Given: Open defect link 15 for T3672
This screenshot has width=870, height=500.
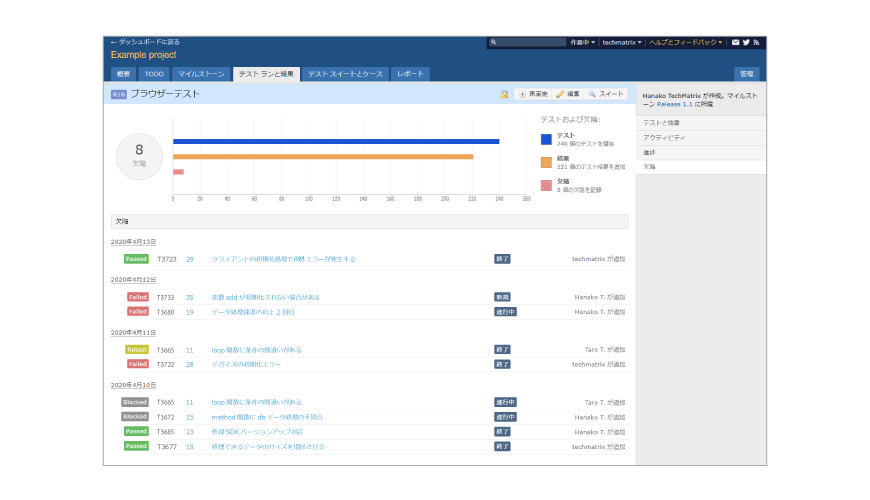Looking at the screenshot, I should click(190, 417).
